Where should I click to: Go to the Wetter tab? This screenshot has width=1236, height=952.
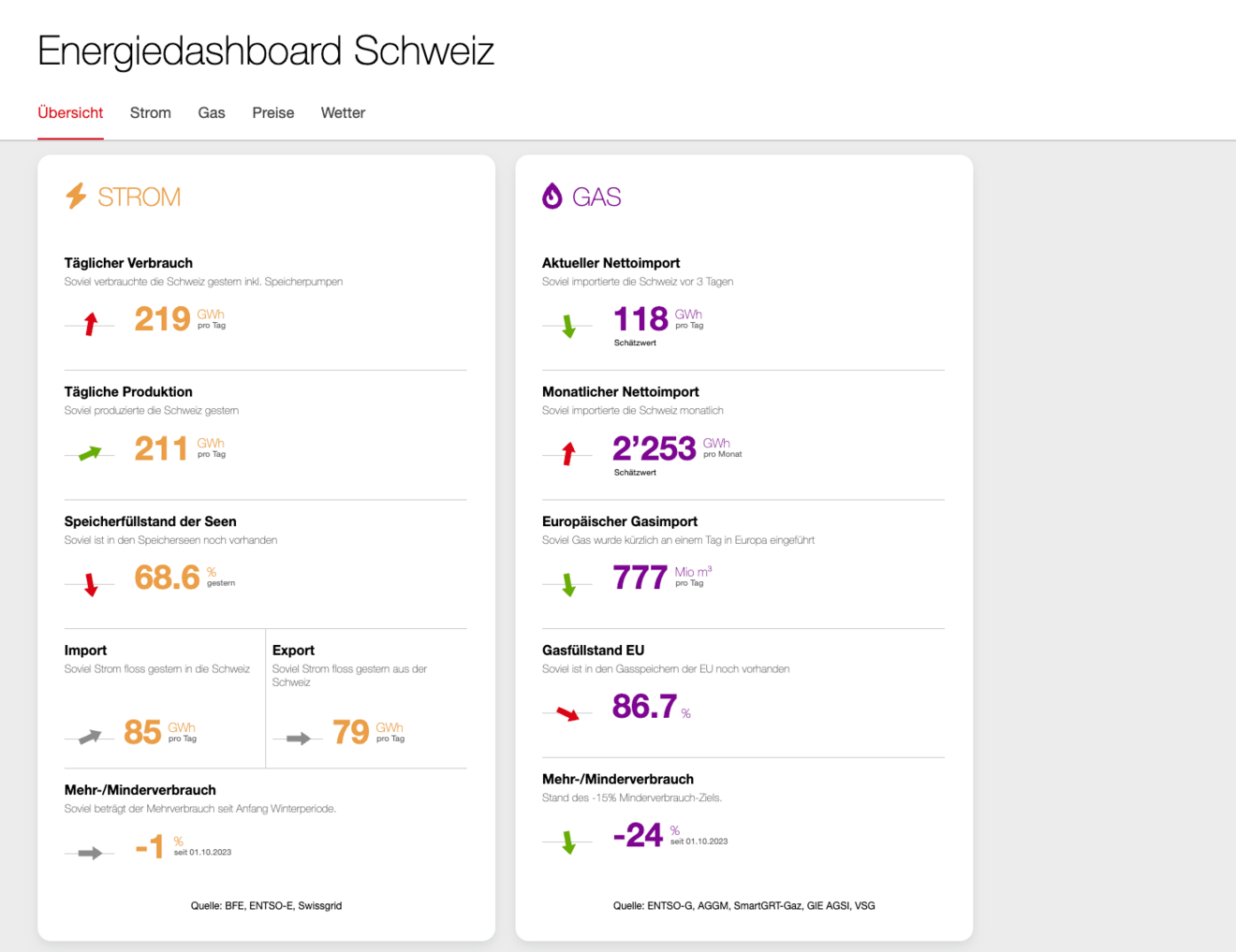(343, 112)
